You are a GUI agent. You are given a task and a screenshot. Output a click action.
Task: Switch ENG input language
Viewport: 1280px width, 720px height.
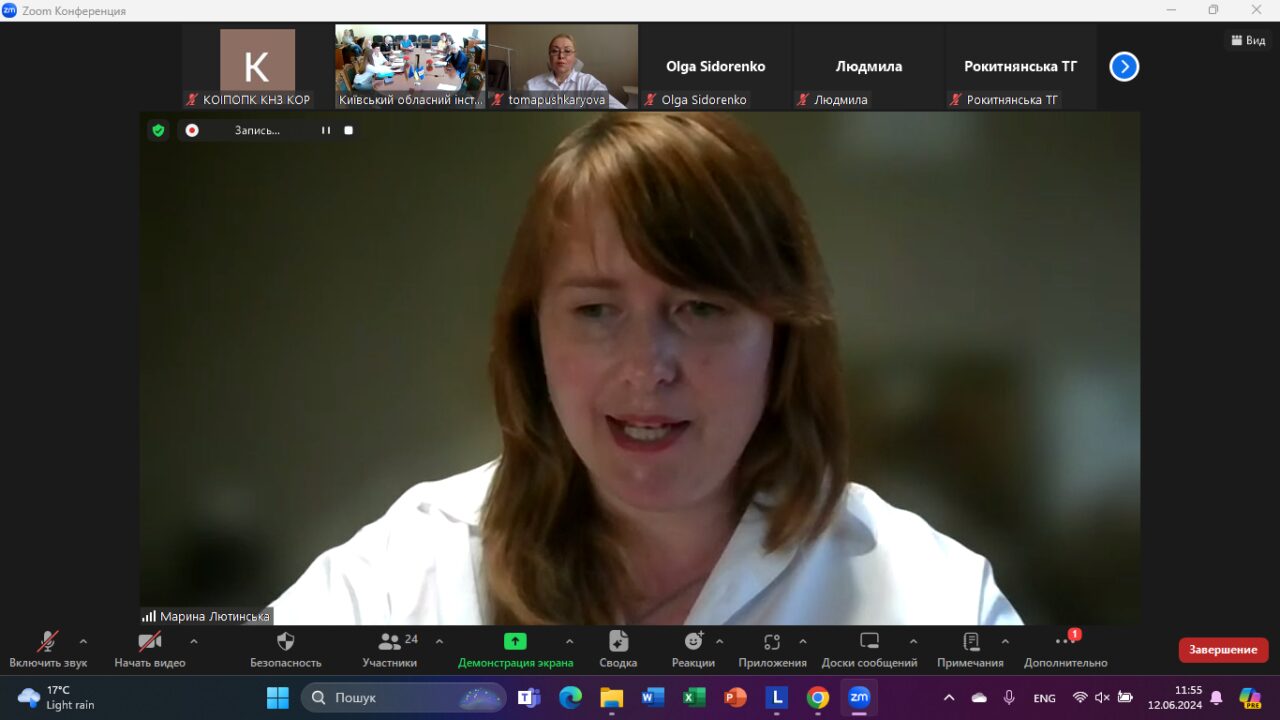[x=1044, y=698]
